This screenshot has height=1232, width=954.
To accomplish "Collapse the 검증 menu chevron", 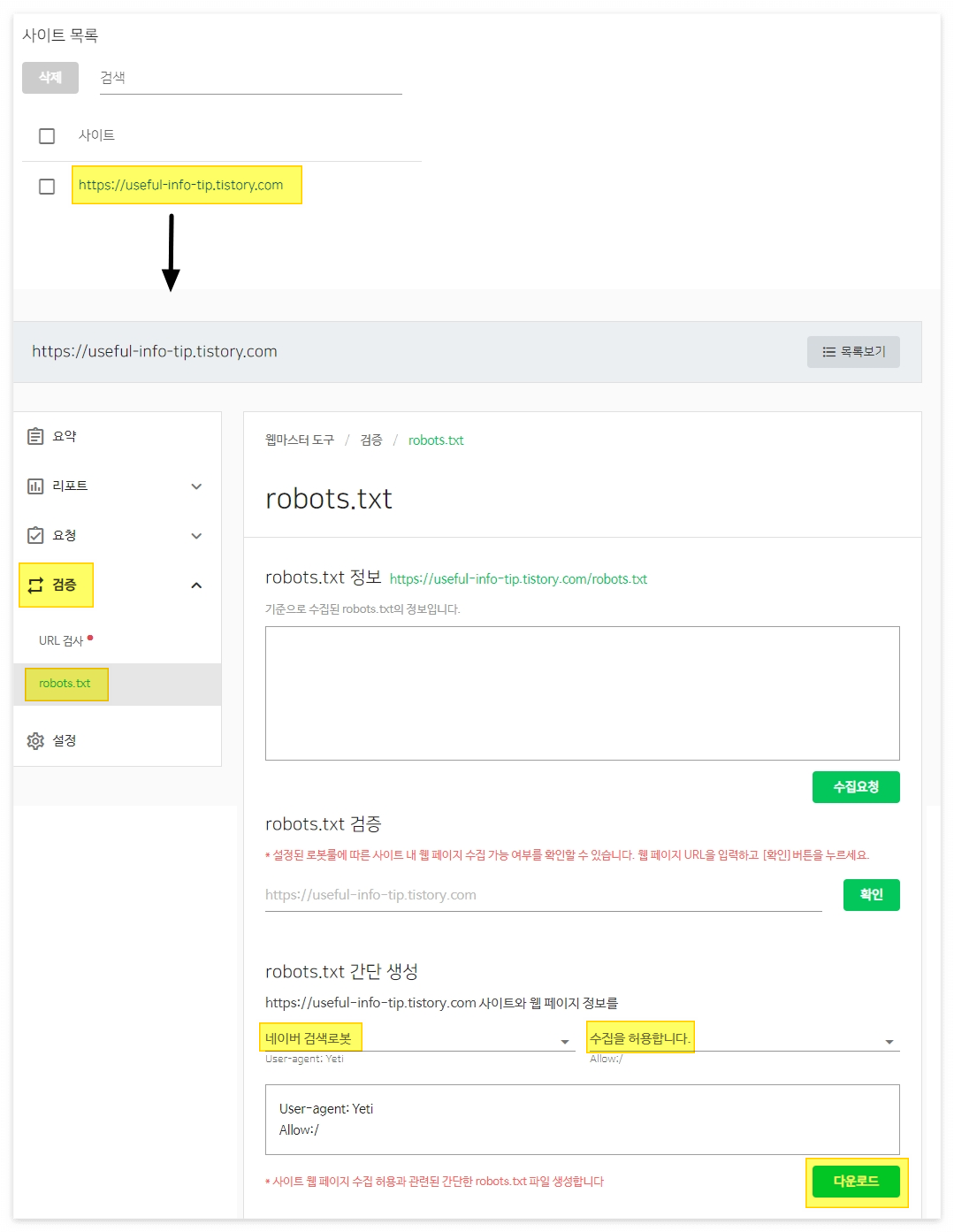I will pyautogui.click(x=196, y=585).
